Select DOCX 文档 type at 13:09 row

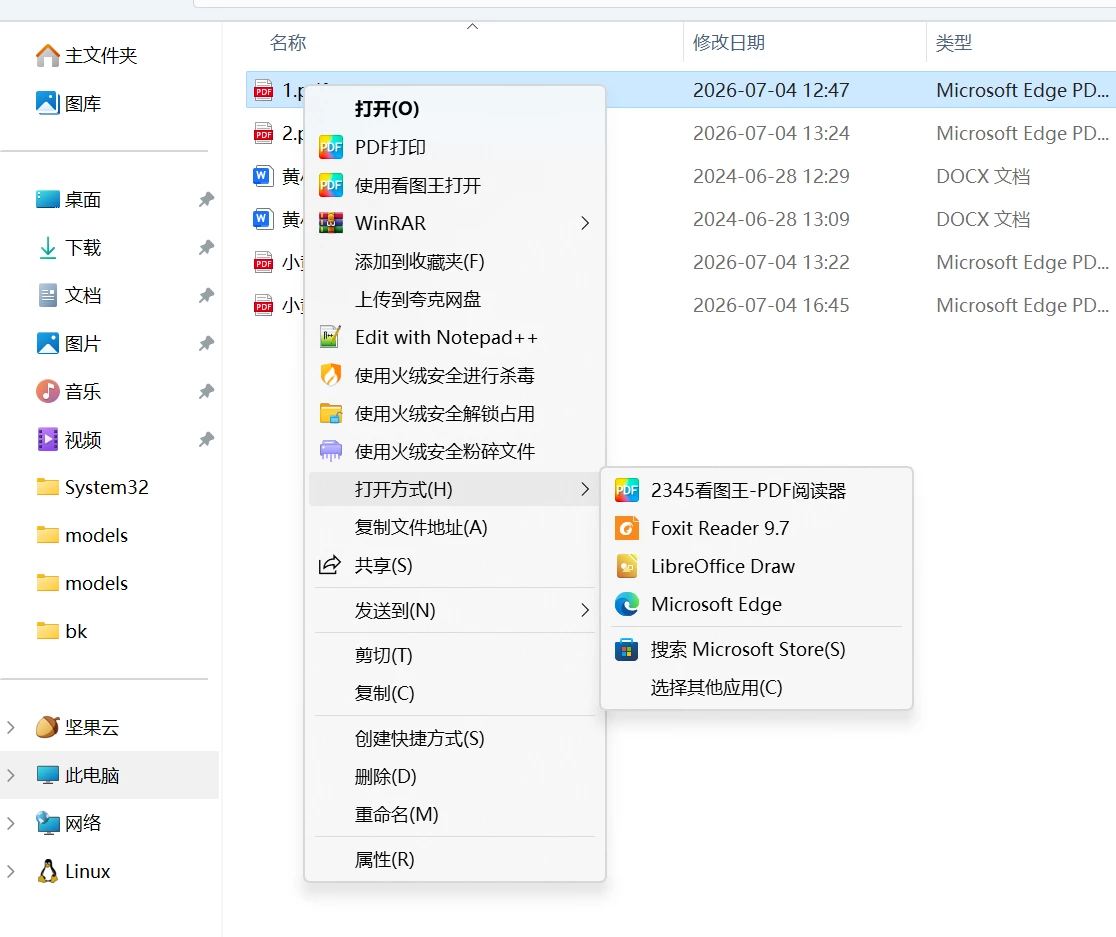click(983, 219)
